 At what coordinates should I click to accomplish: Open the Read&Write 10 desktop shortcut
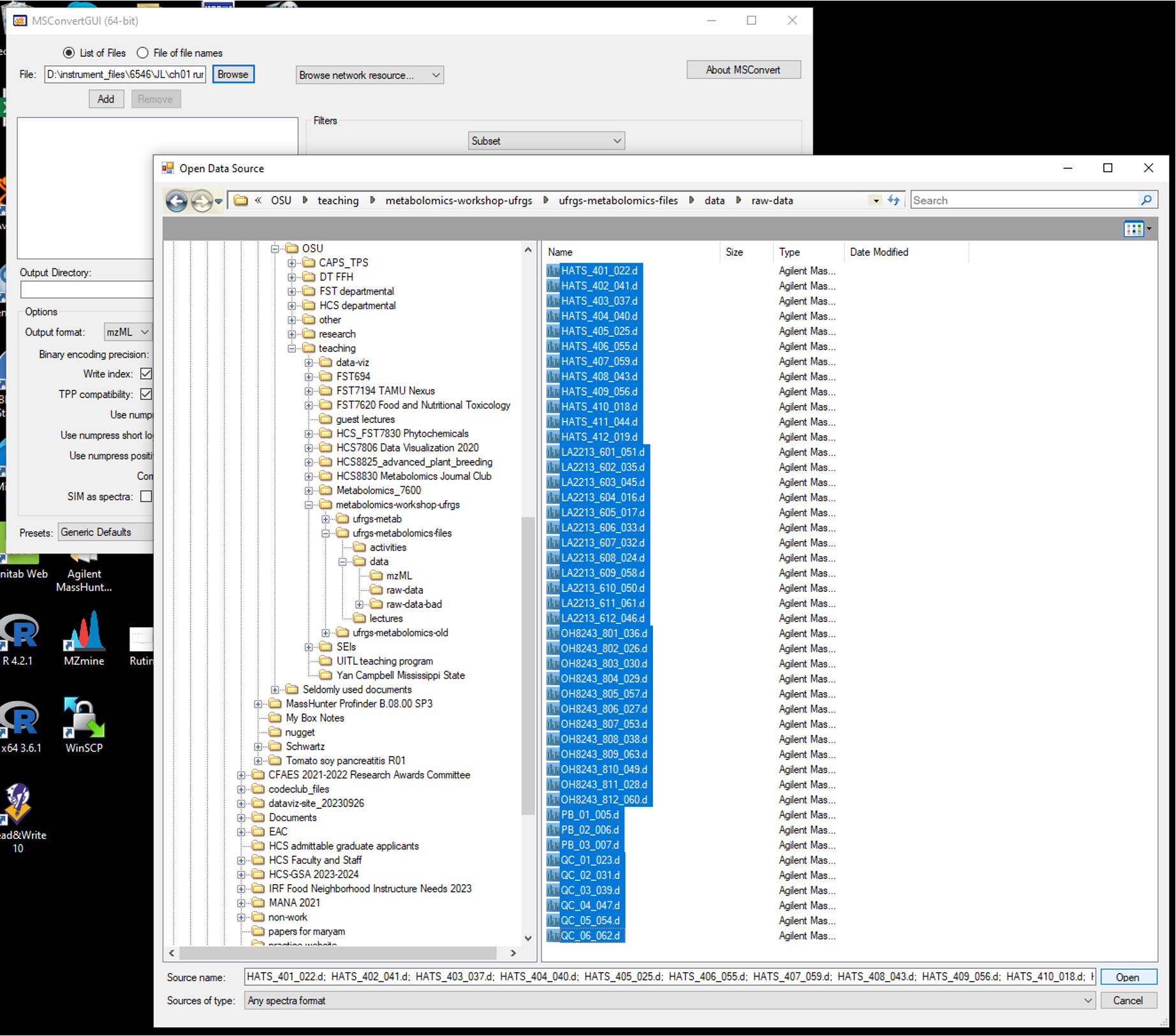(x=19, y=819)
